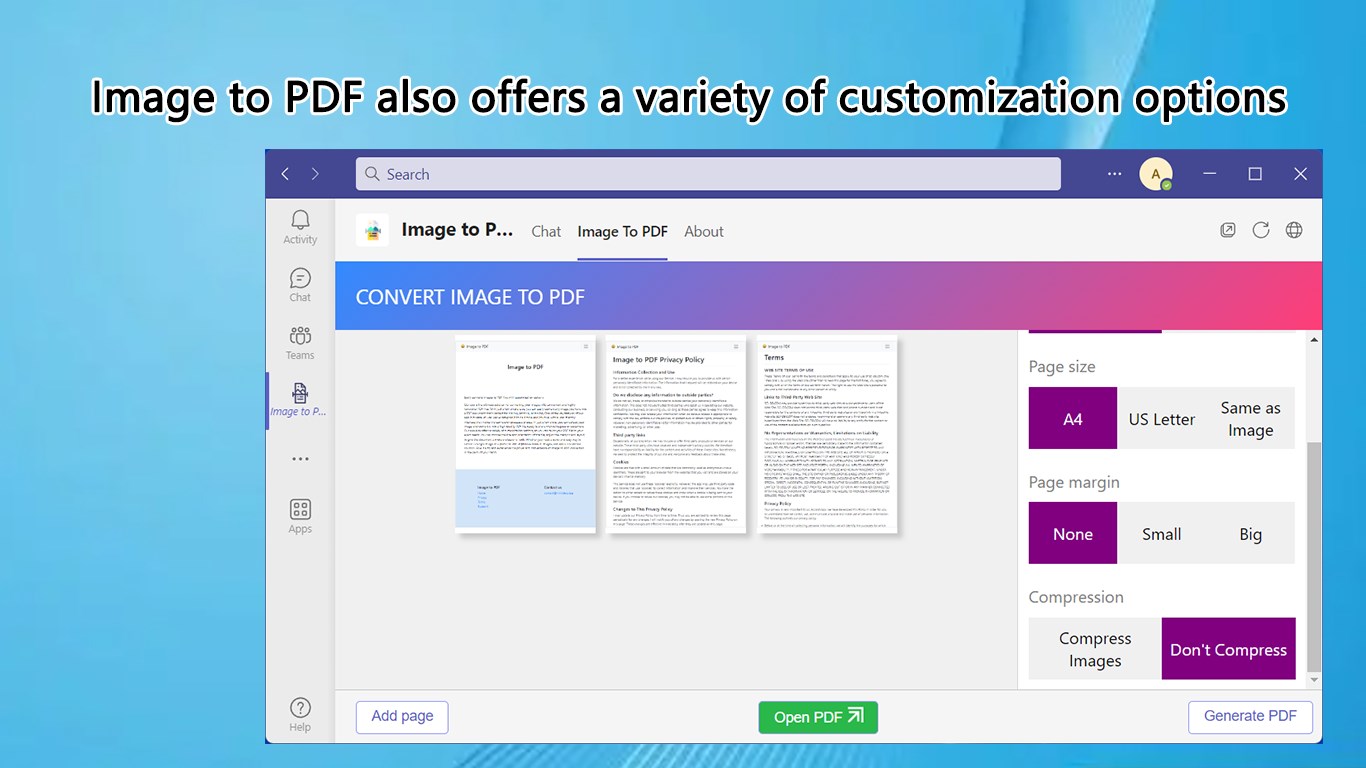Click the Page size label
The image size is (1366, 768).
pyautogui.click(x=1062, y=367)
